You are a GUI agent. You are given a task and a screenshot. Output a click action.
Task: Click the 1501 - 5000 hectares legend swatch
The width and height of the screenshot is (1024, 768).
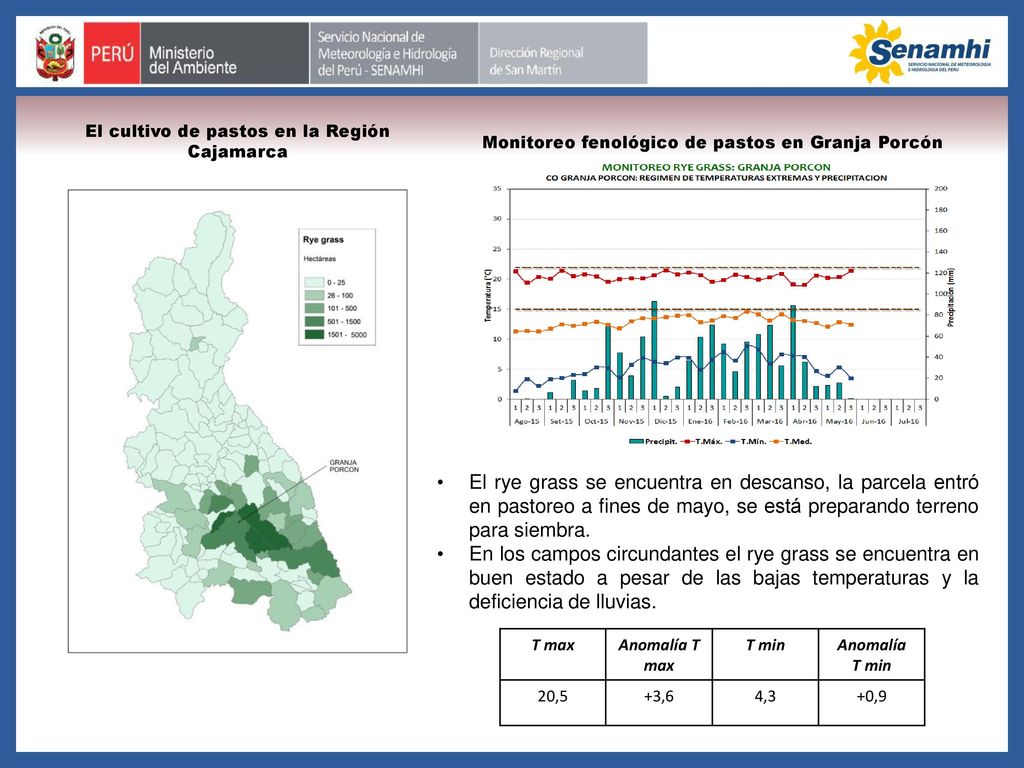coord(314,334)
